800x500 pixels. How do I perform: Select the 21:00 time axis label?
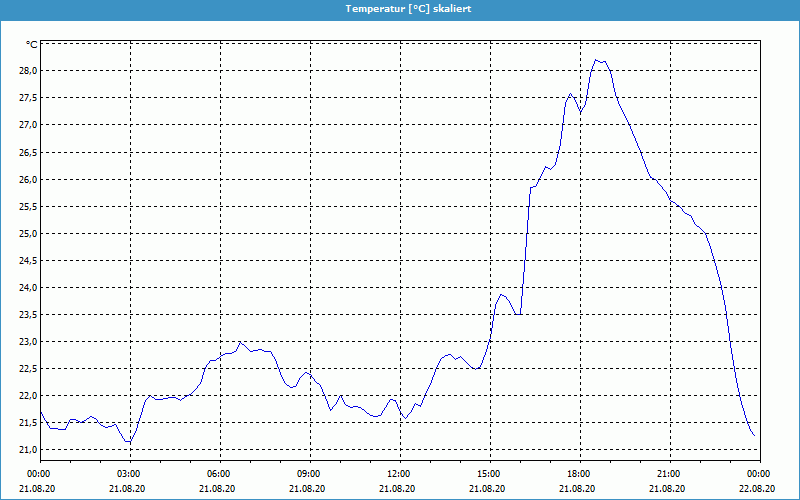coord(669,473)
